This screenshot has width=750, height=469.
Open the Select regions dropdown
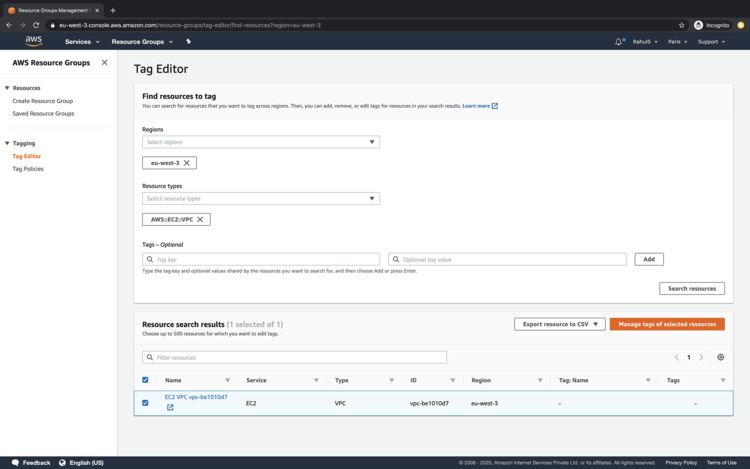pos(261,142)
